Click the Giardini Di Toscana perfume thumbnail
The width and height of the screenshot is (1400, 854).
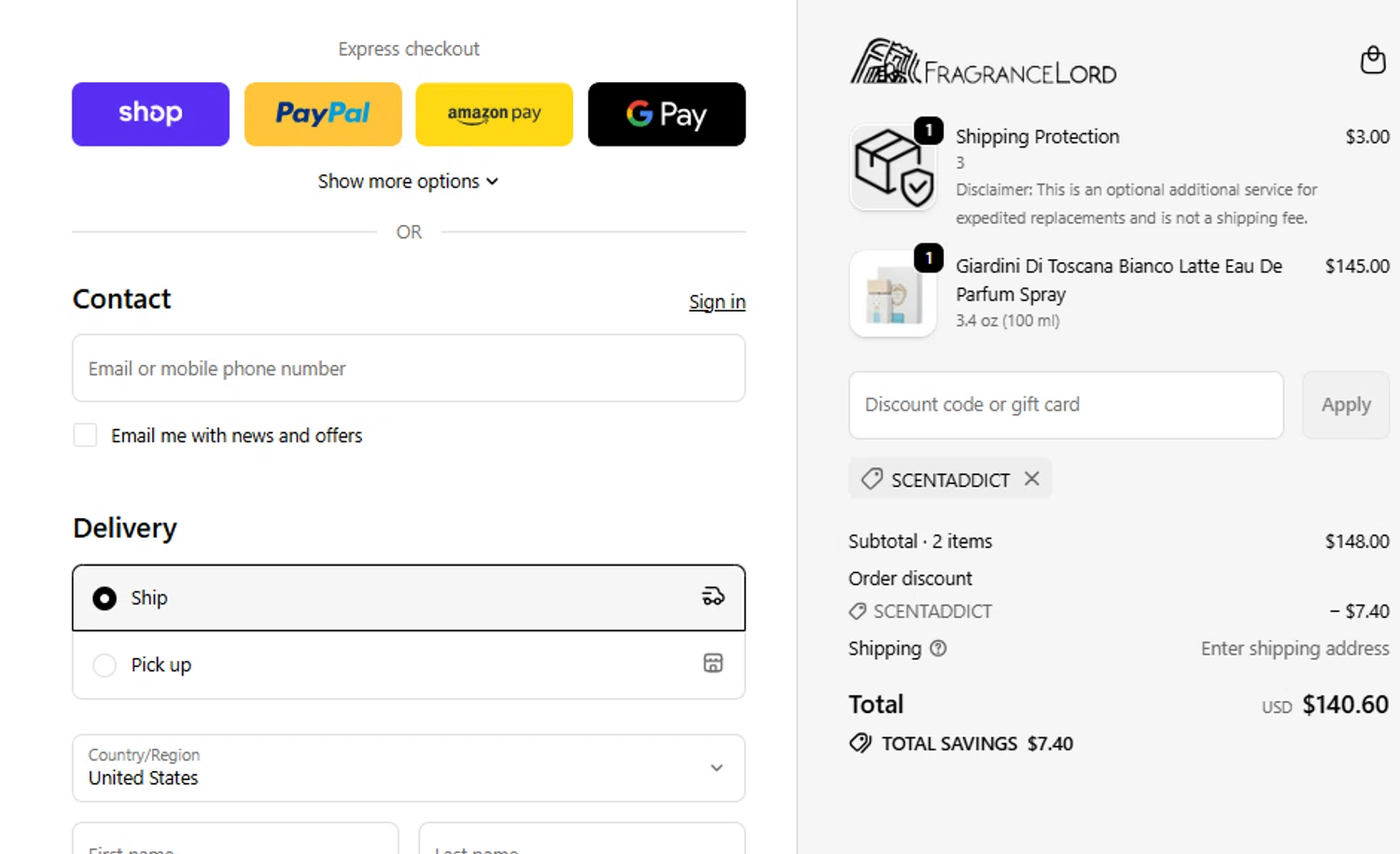pyautogui.click(x=893, y=294)
